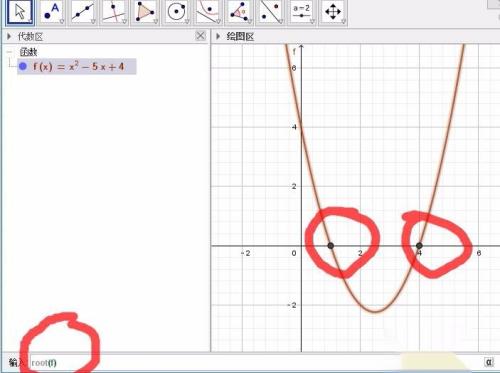
Task: Select the Reflect about line tool
Action: [x=270, y=12]
